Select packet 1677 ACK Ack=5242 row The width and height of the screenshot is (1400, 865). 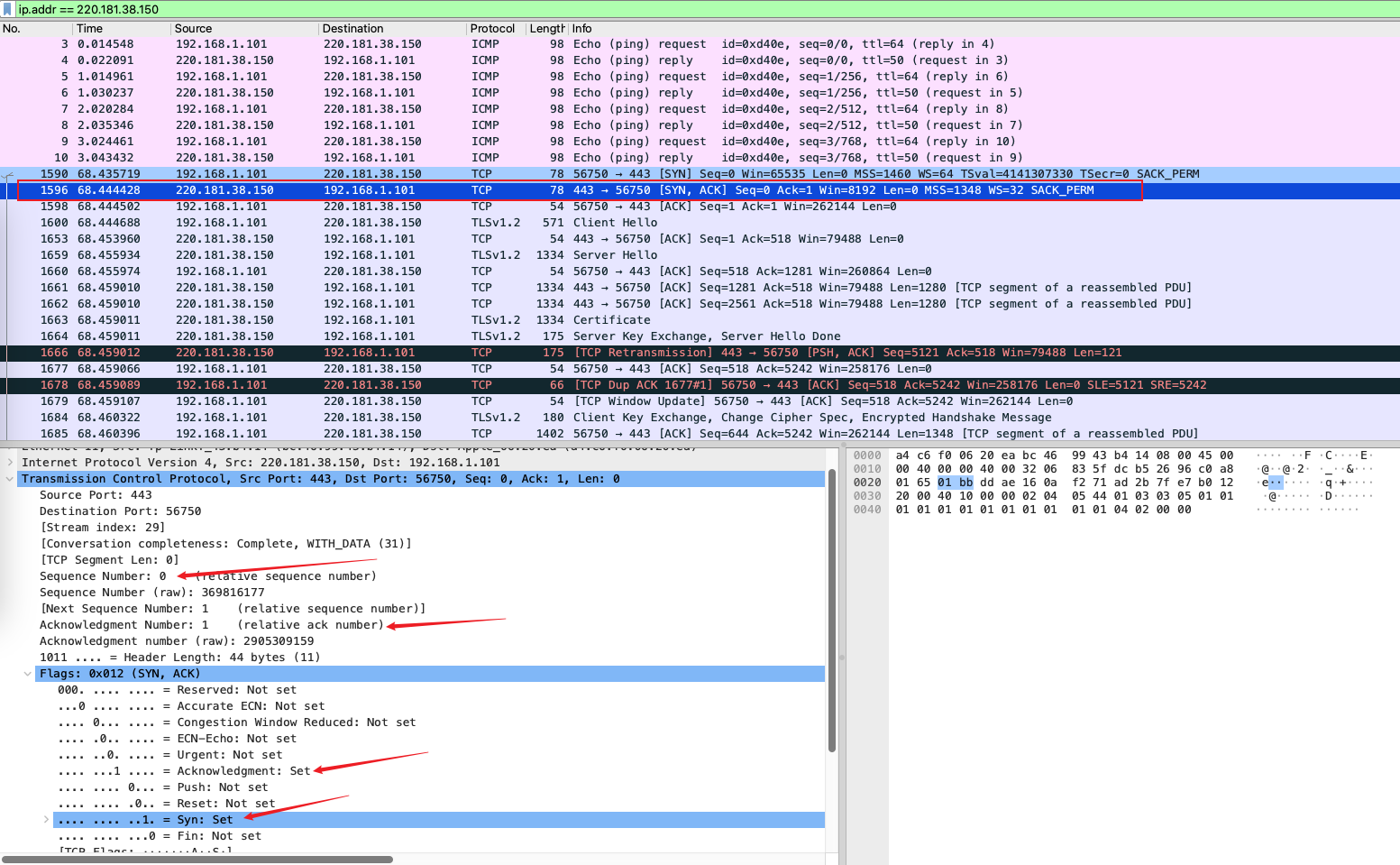coord(700,369)
